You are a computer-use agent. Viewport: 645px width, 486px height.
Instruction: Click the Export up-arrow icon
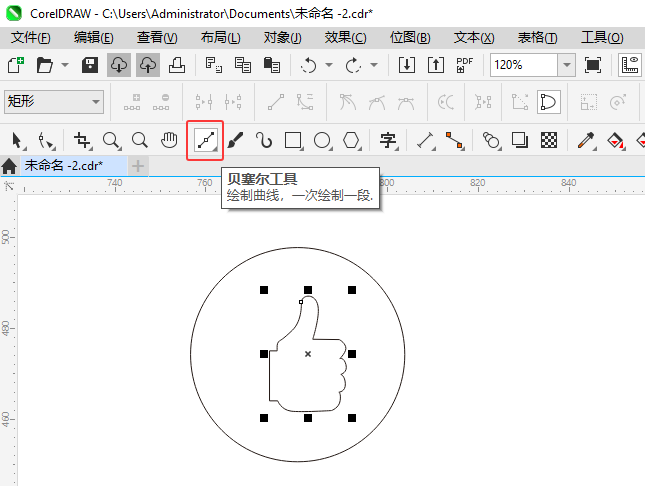[436, 65]
